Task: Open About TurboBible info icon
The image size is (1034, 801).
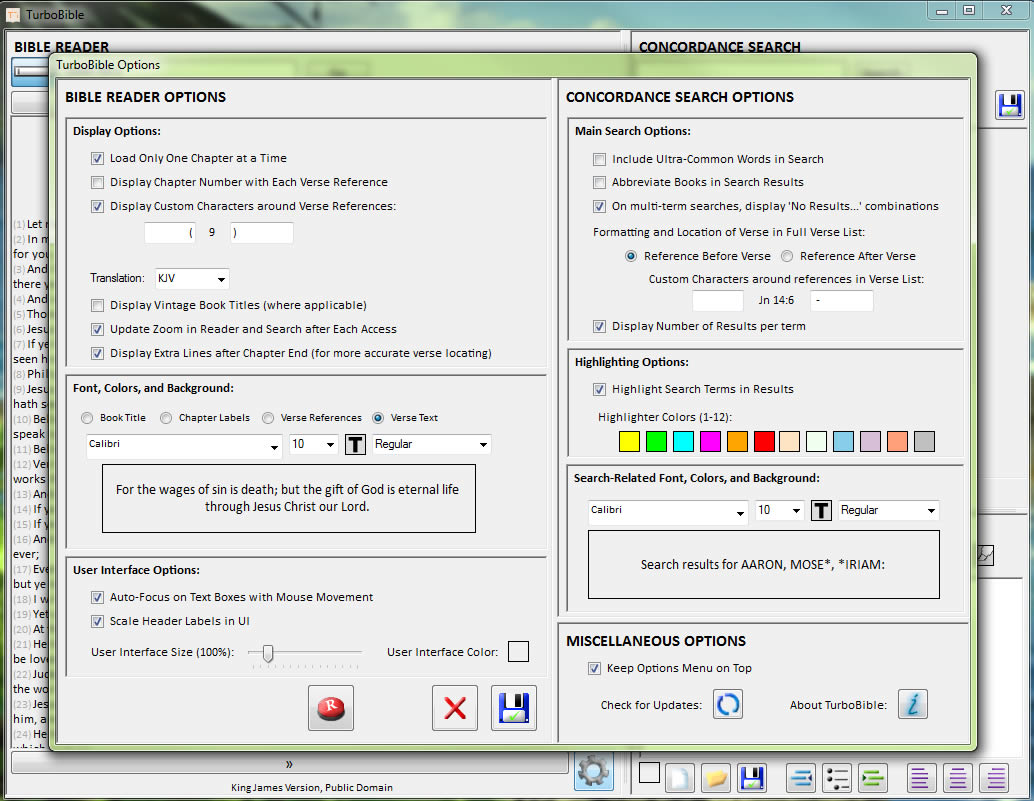Action: tap(913, 704)
